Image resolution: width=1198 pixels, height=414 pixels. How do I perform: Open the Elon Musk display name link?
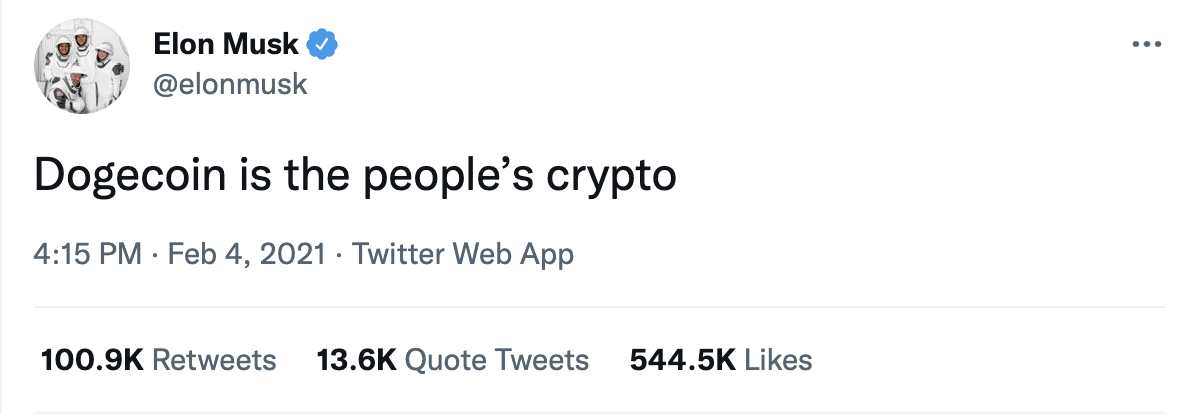point(225,45)
